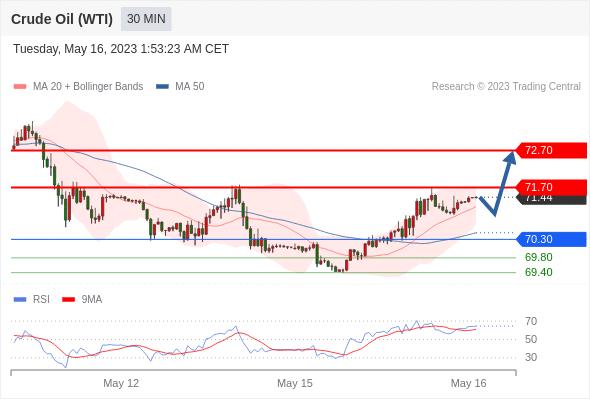Screen dimensions: 590x400
Task: Toggle the RSI legend item
Action: (x=32, y=300)
